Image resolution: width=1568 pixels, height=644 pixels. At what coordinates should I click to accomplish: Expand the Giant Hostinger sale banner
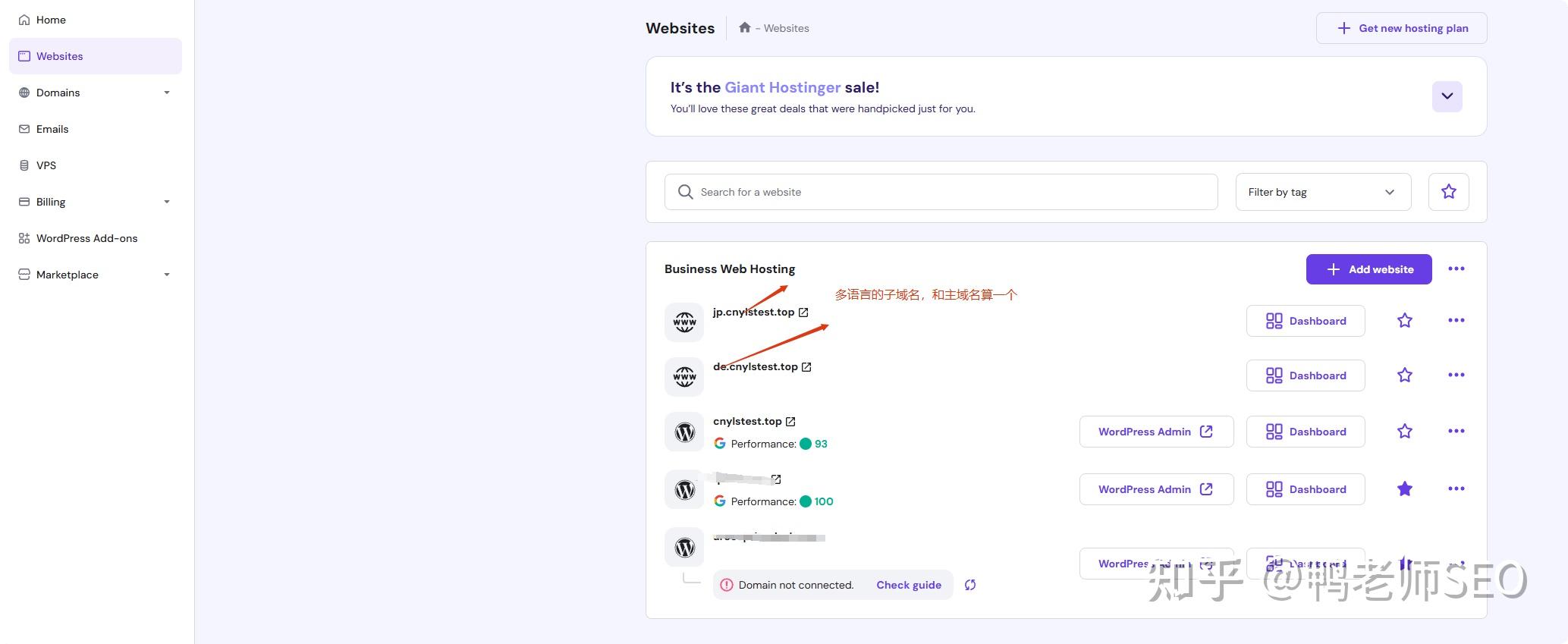click(x=1447, y=96)
